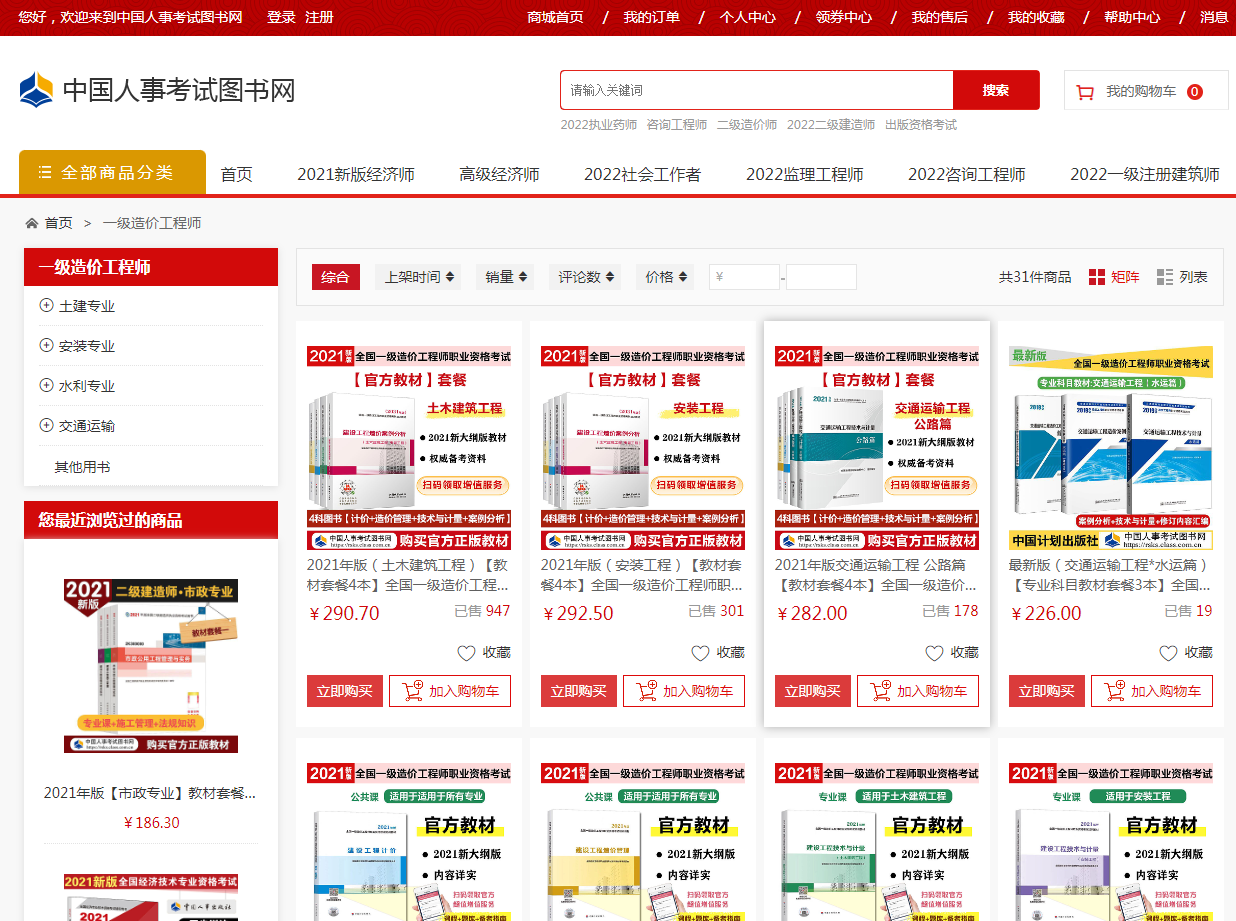The height and width of the screenshot is (921, 1236).
Task: Click the hamburger icon in 全部商品分类
Action: (x=44, y=173)
